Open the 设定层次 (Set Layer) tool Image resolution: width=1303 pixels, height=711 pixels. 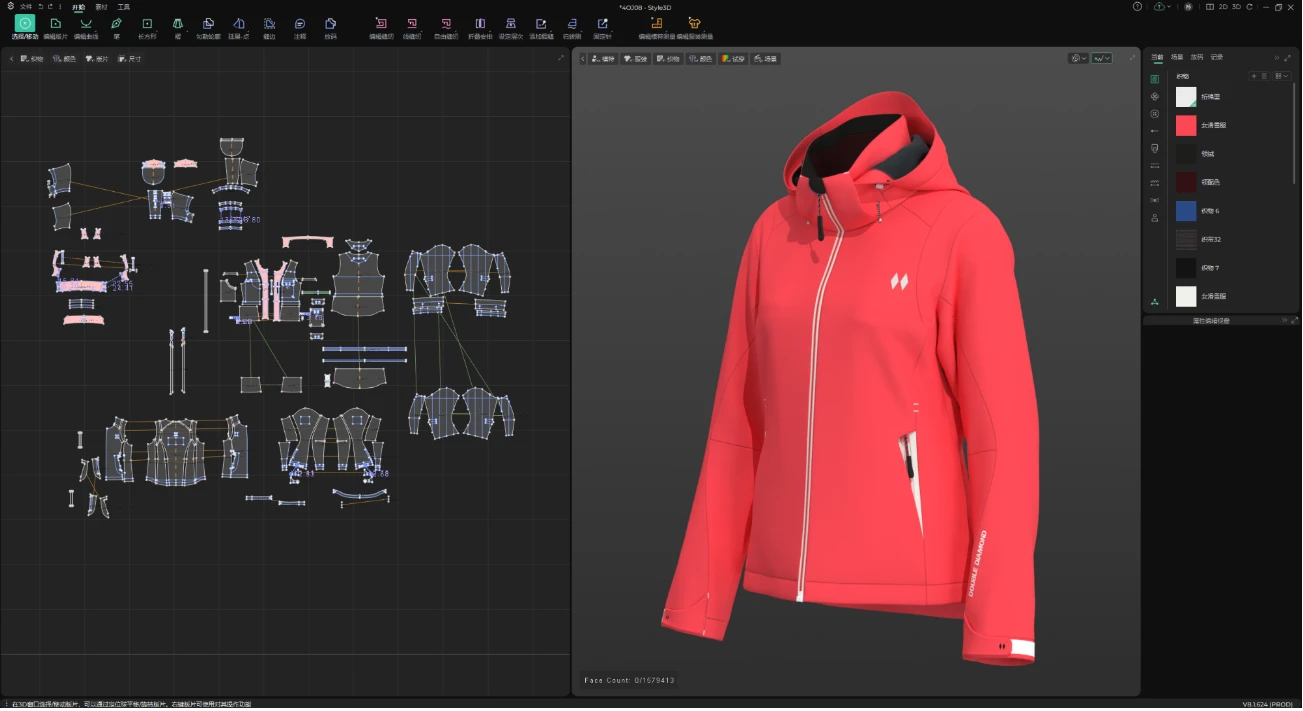[x=512, y=23]
